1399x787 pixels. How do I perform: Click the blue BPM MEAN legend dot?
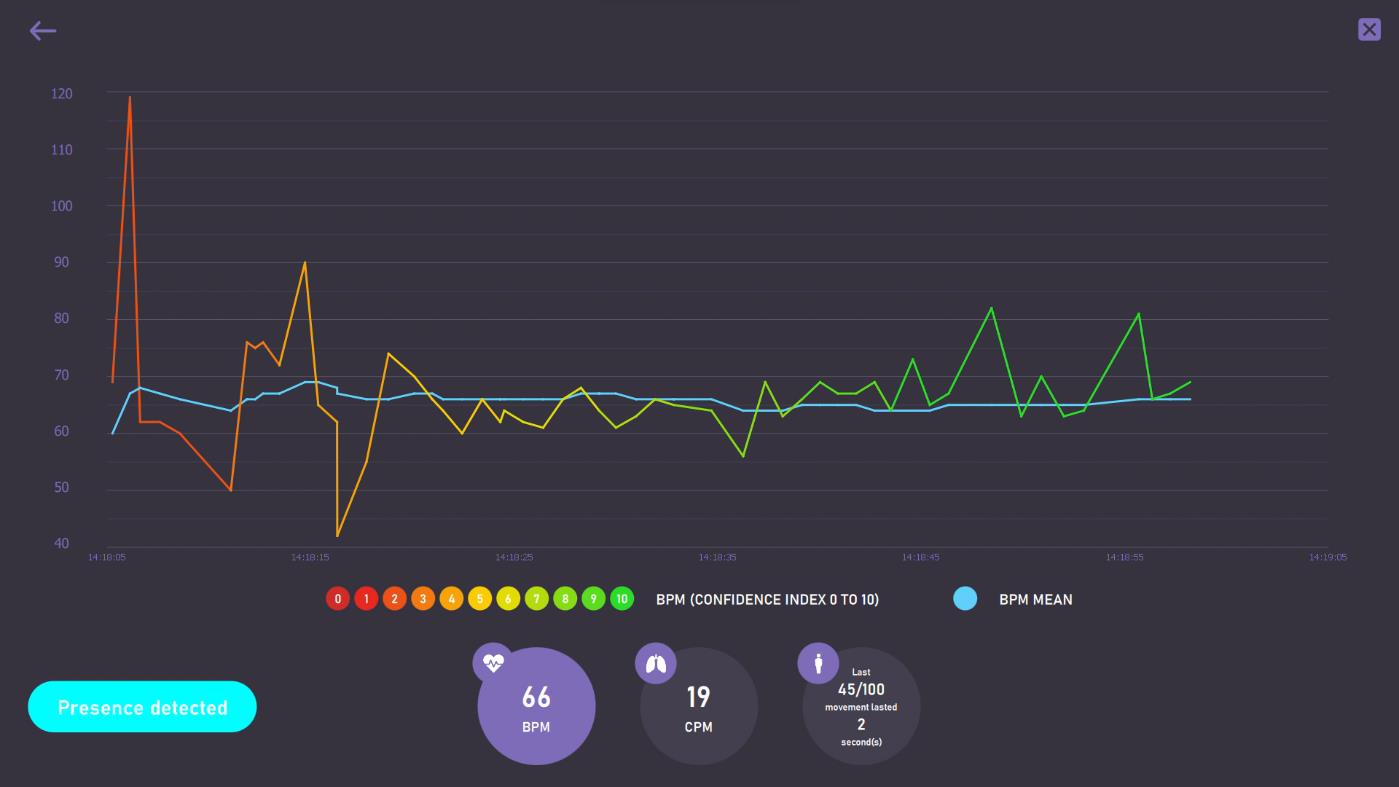965,599
